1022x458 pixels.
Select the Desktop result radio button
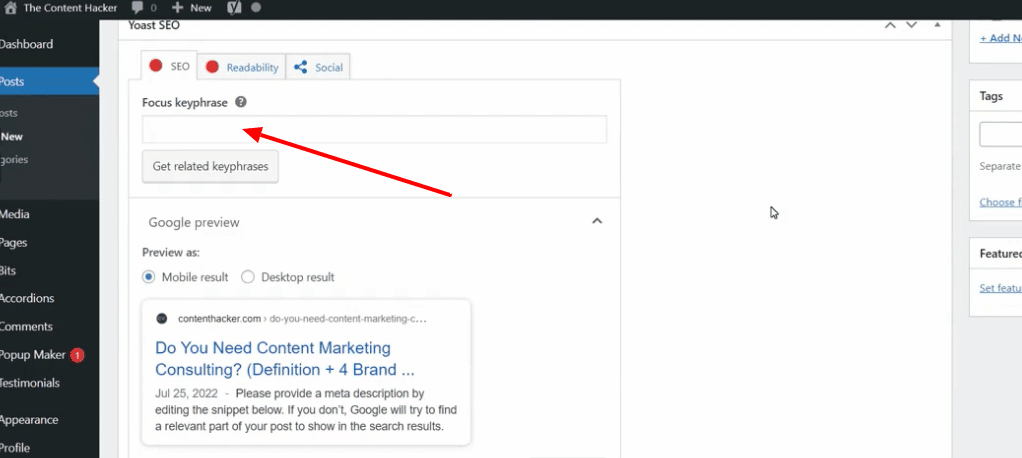pyautogui.click(x=248, y=277)
